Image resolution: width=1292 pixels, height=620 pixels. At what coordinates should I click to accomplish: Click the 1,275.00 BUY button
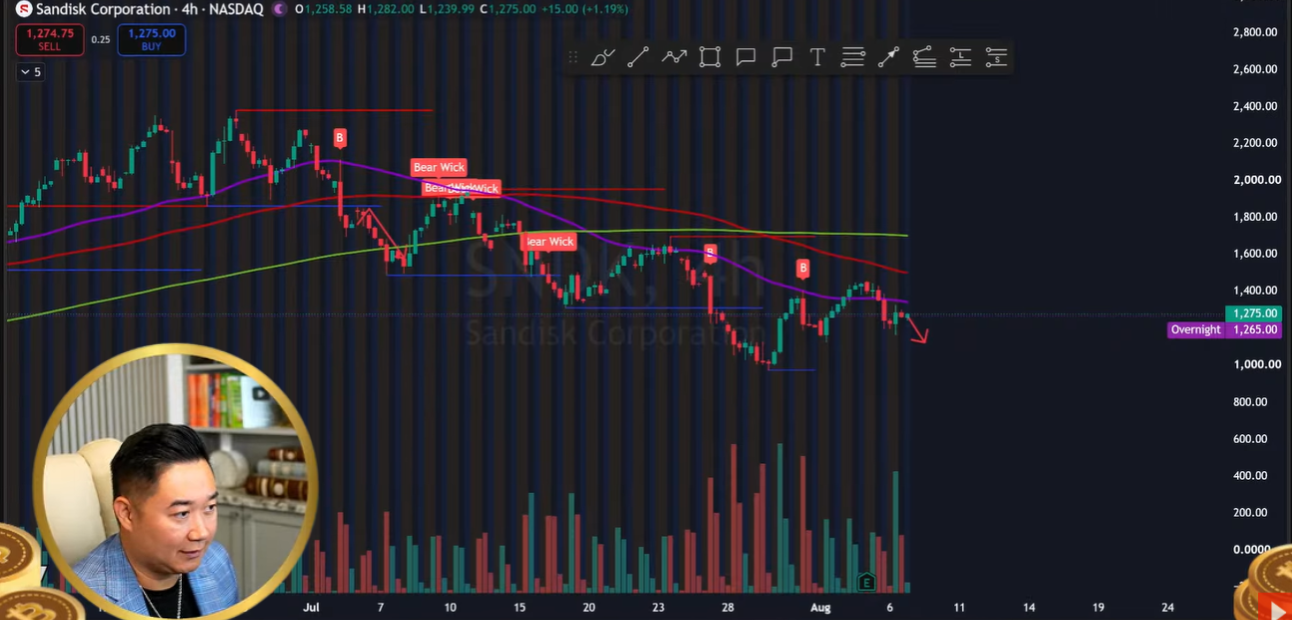[151, 39]
